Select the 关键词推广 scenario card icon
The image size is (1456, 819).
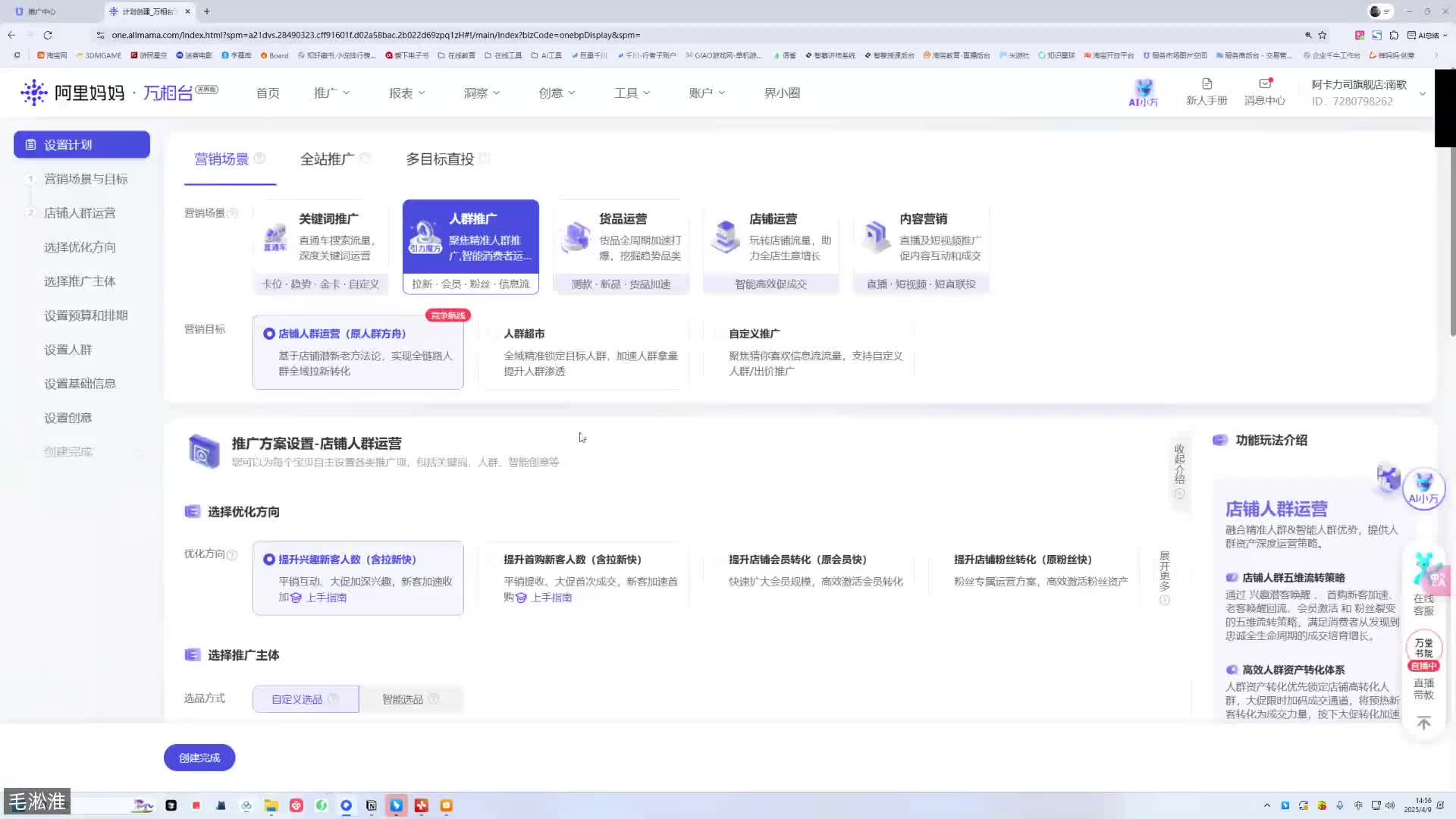[275, 237]
